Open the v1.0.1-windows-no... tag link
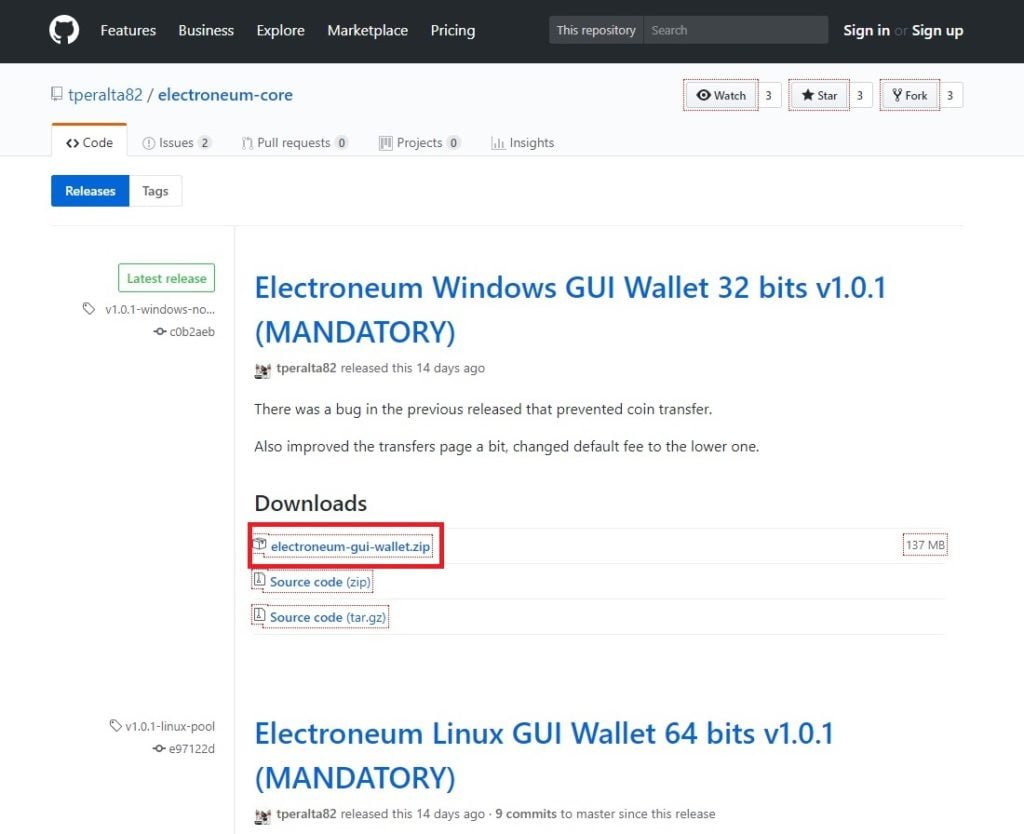Viewport: 1024px width, 834px height. pos(160,309)
